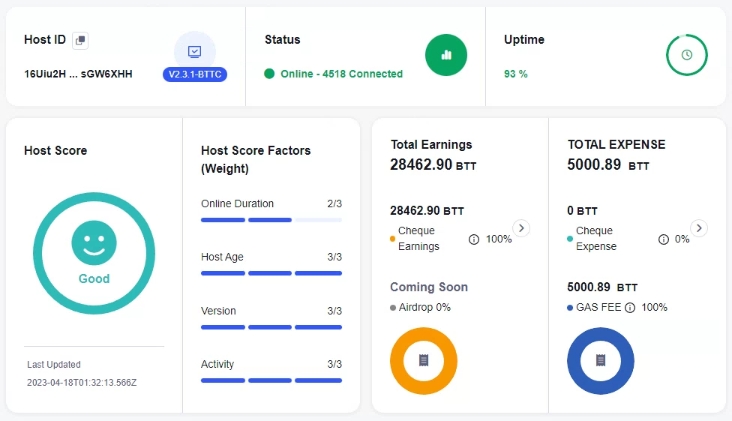Click the uptime clock ring icon

point(686,55)
